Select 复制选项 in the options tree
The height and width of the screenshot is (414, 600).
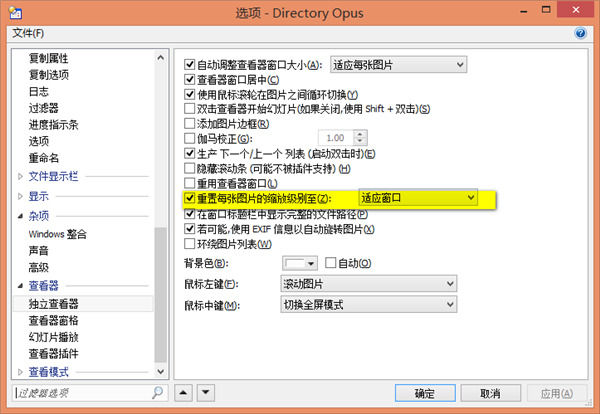[x=49, y=75]
